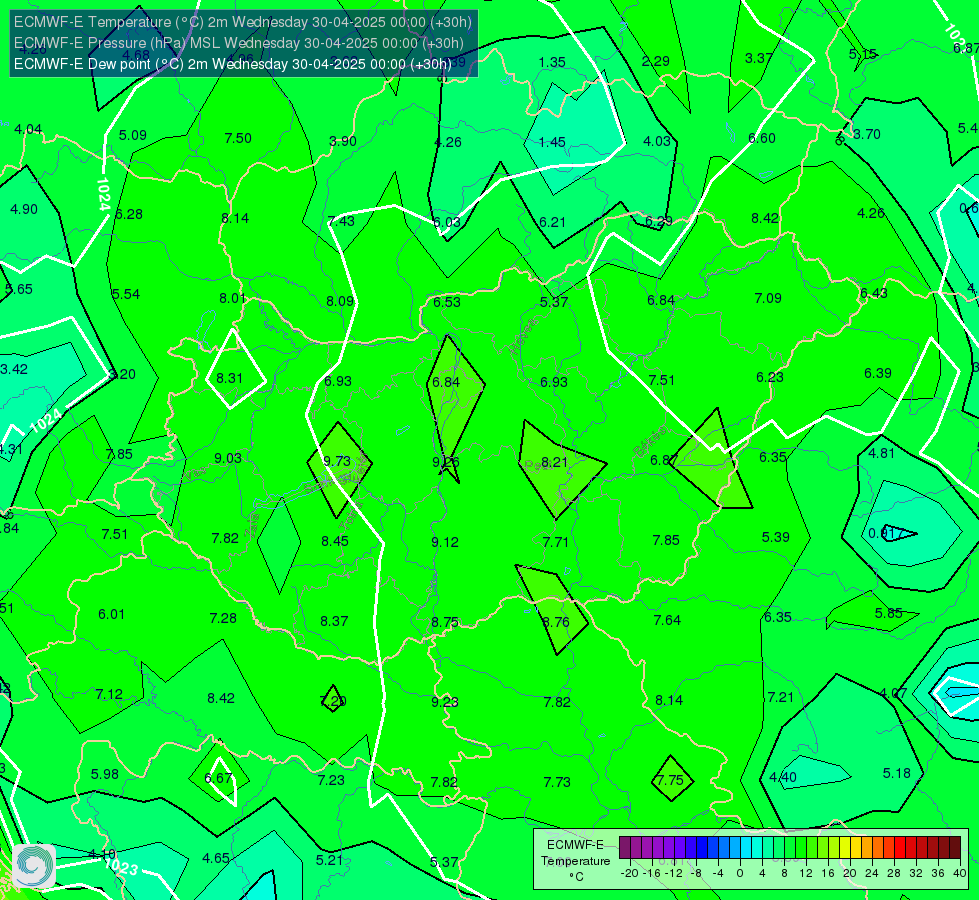Image resolution: width=979 pixels, height=900 pixels.
Task: Click the 5.21 grid value
Action: tap(329, 861)
